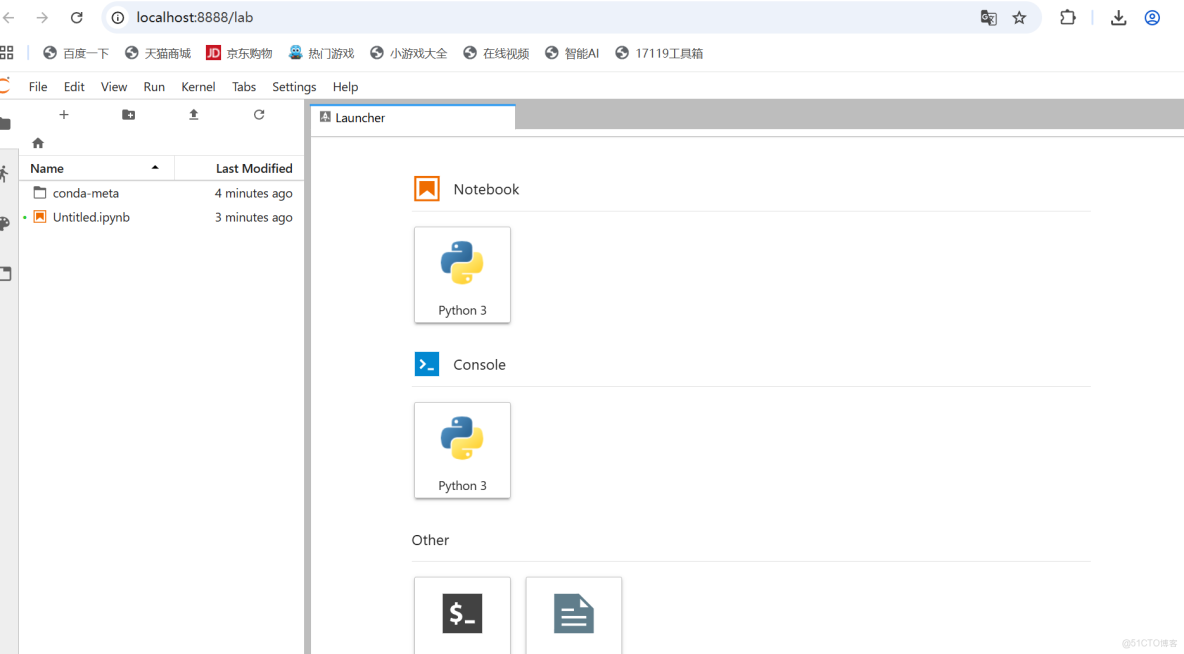Sort files by Name column header
Screen dimensions: 1184x654
[x=97, y=168]
